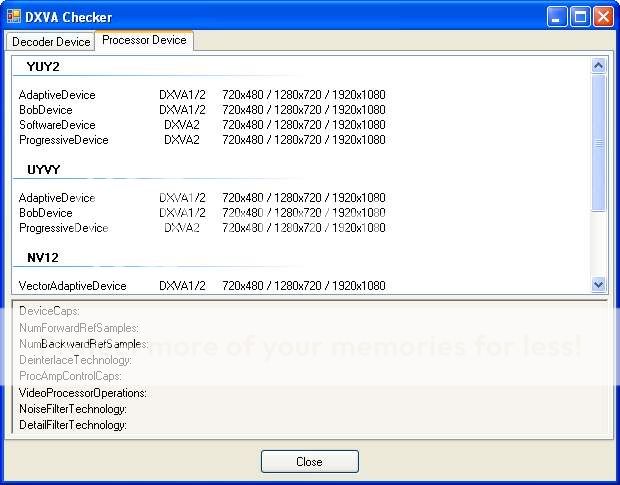Click the scroll down arrow of device list
Viewport: 620px width, 485px height.
(x=598, y=284)
